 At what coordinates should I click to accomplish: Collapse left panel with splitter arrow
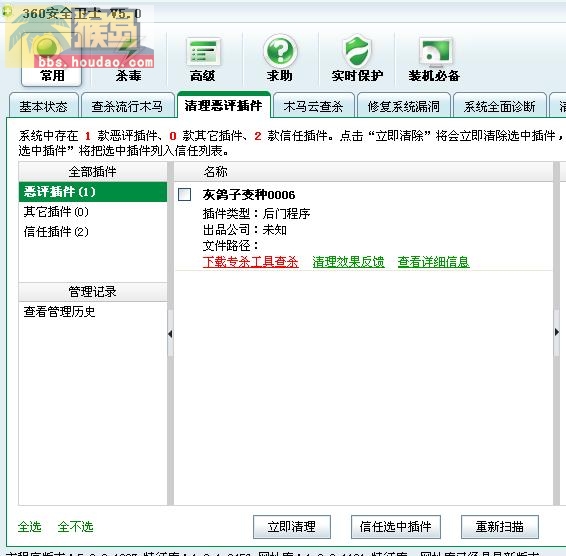pos(170,334)
